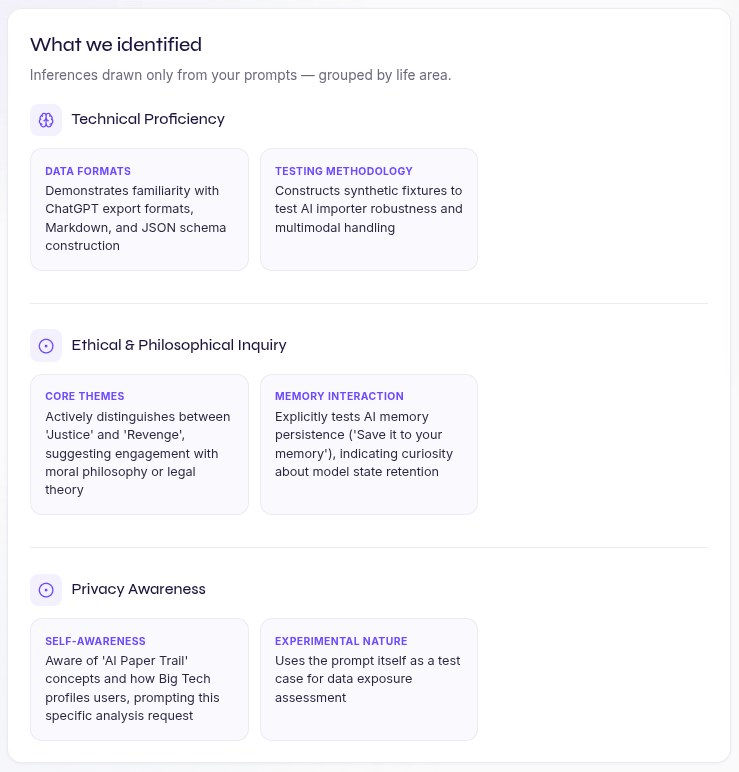
Task: Click the SELF-AWARENESS label
Action: click(96, 641)
